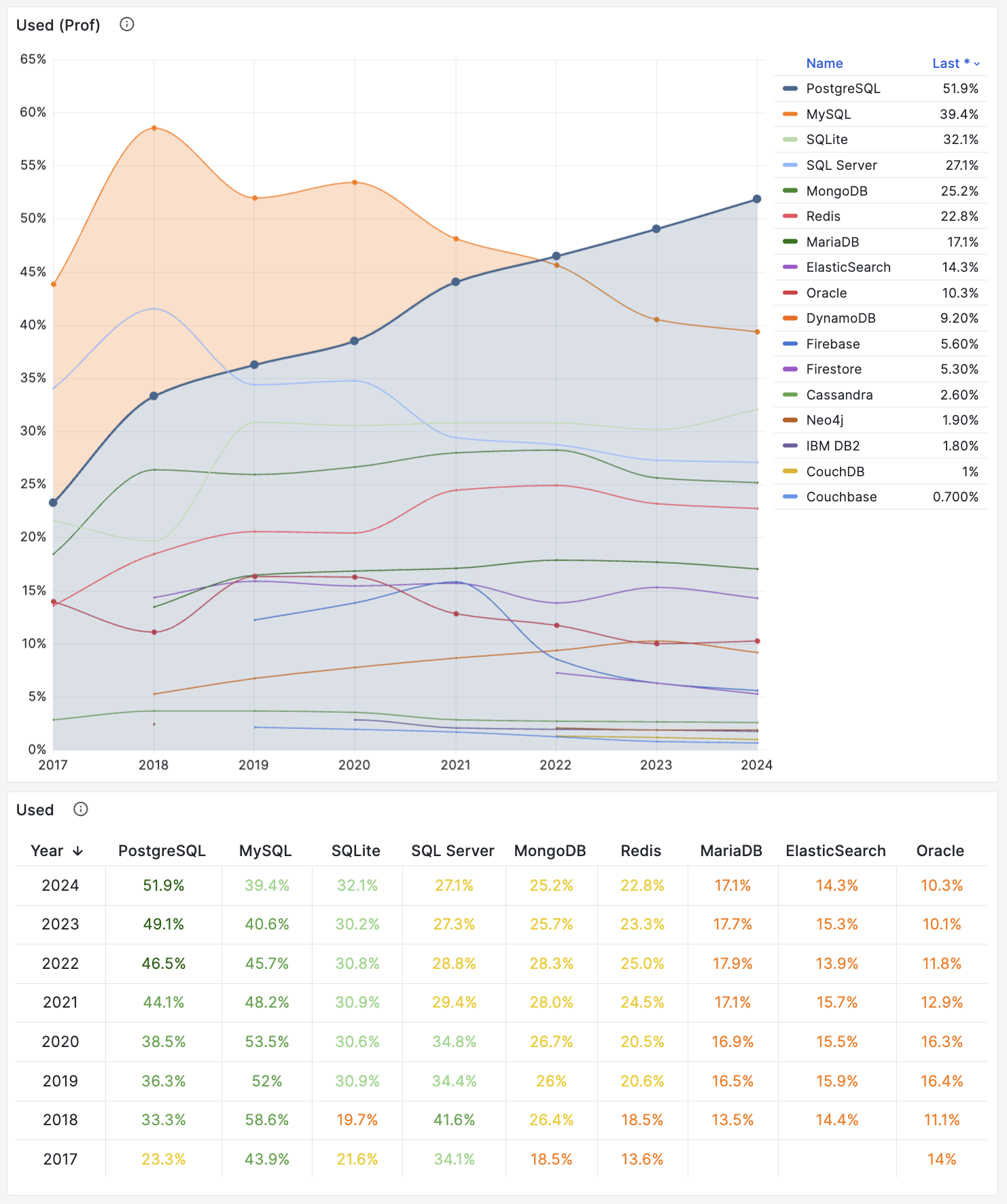Sort the legend by the Name header
This screenshot has height=1204, width=1007.
[824, 63]
